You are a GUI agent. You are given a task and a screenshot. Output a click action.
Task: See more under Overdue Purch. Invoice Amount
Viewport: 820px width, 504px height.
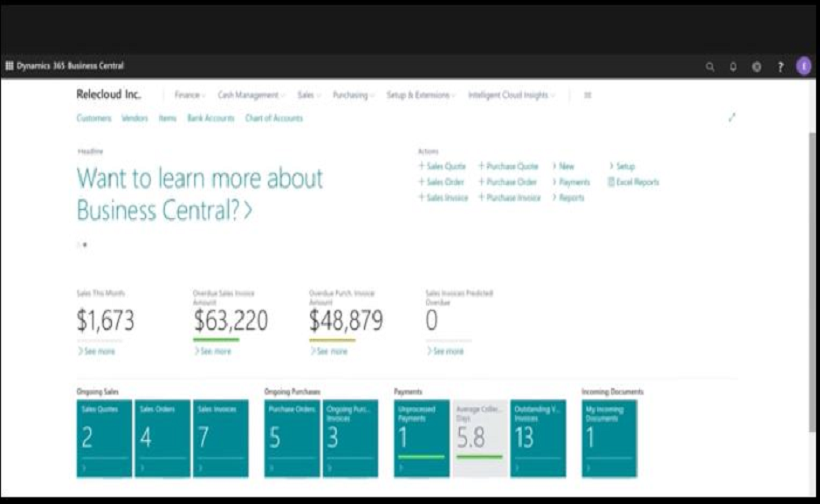(328, 351)
